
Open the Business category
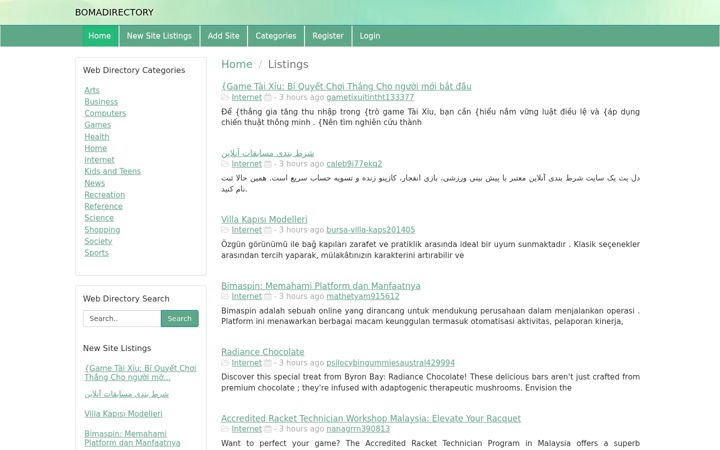tap(101, 101)
